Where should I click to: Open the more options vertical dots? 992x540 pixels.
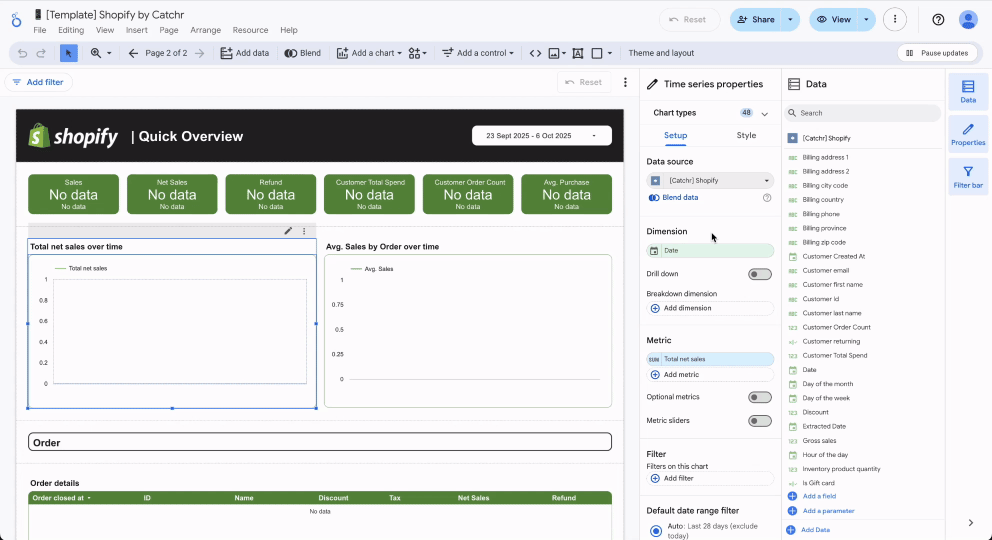pyautogui.click(x=895, y=20)
